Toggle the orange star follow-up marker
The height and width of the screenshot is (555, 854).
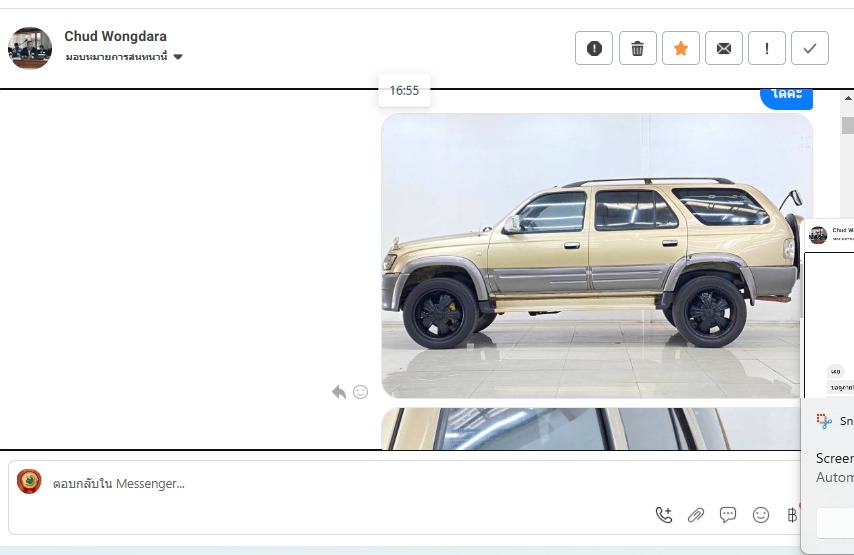click(681, 48)
